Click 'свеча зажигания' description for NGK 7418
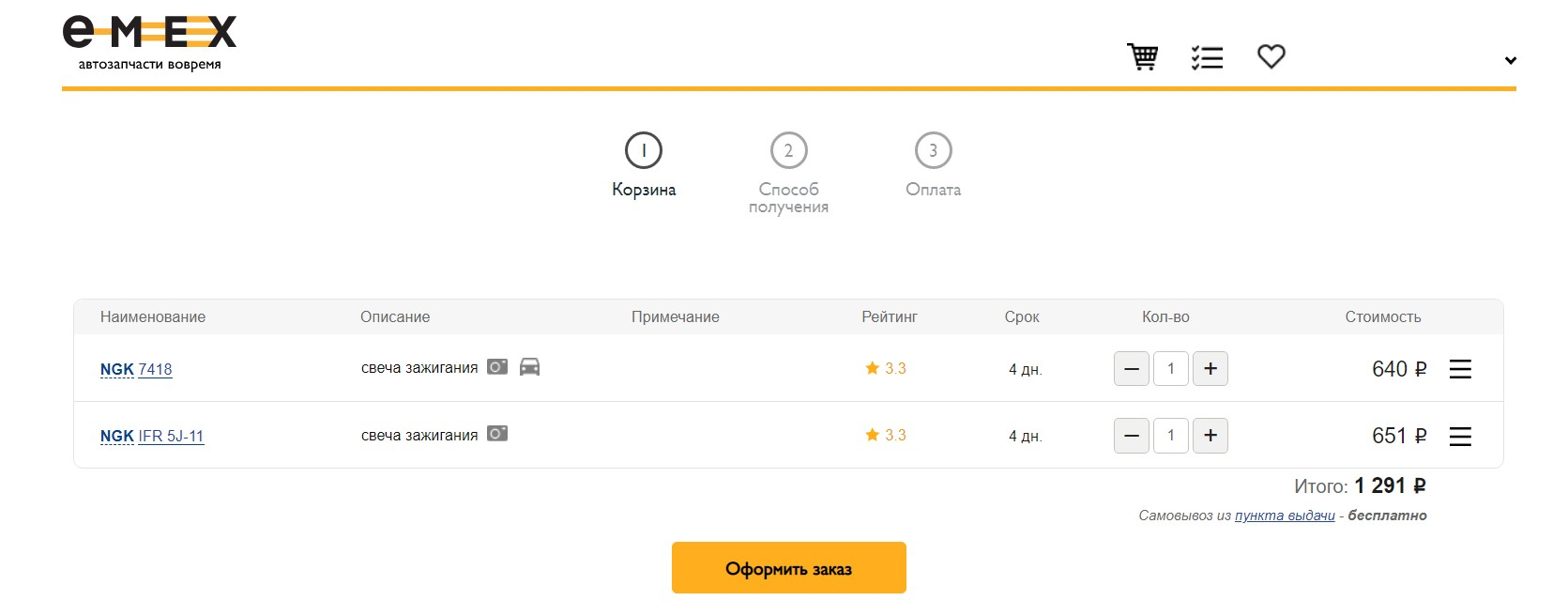Screen dimensions: 1568x616 point(419,368)
